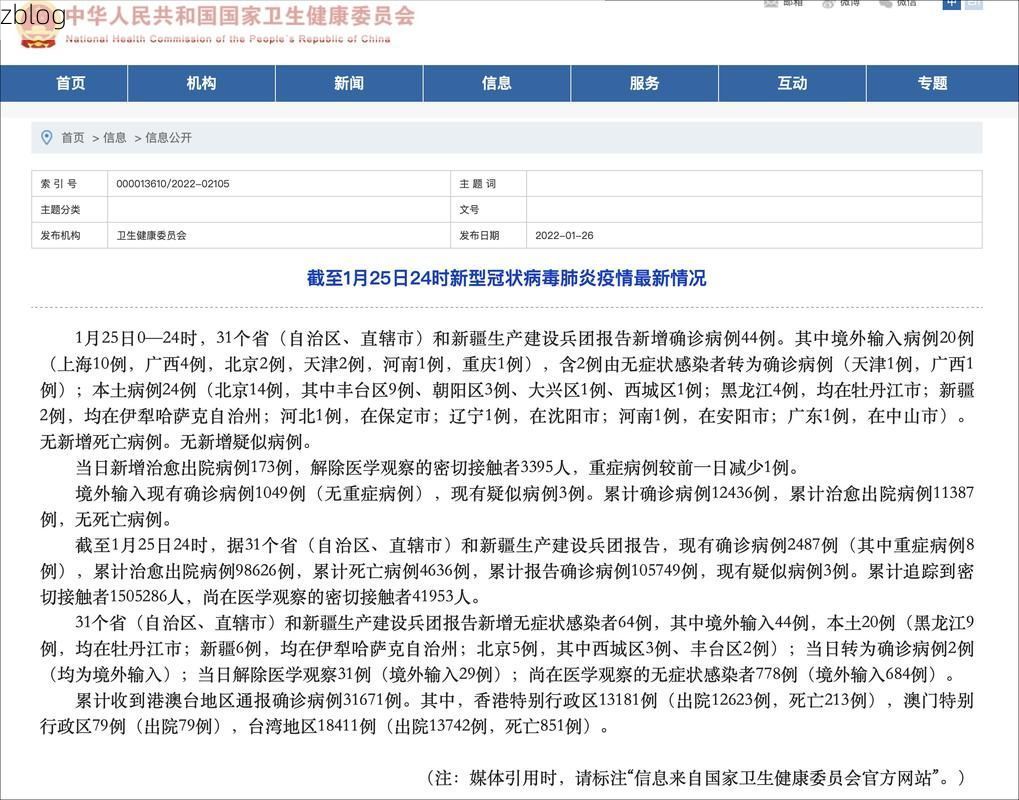Select the blue "中" Chinese language icon
The height and width of the screenshot is (800, 1019).
click(x=951, y=4)
